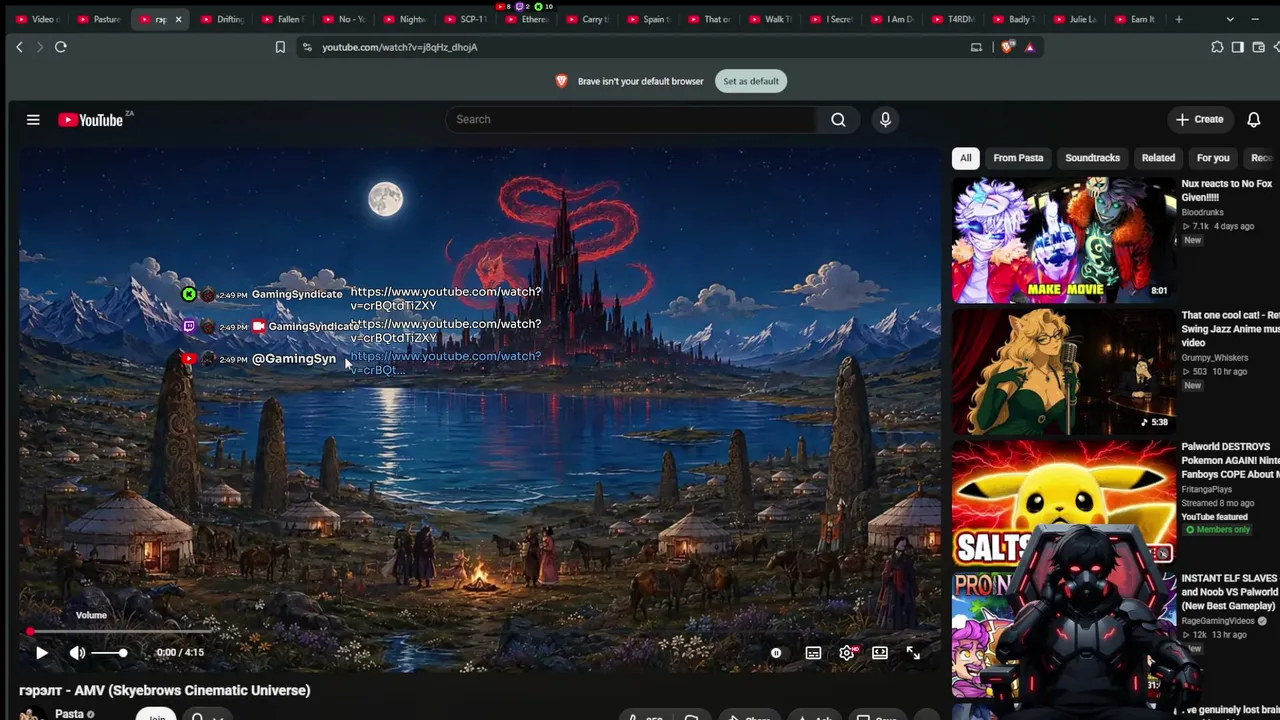This screenshot has width=1280, height=720.
Task: Open the Brave Wallet icon
Action: (1259, 47)
